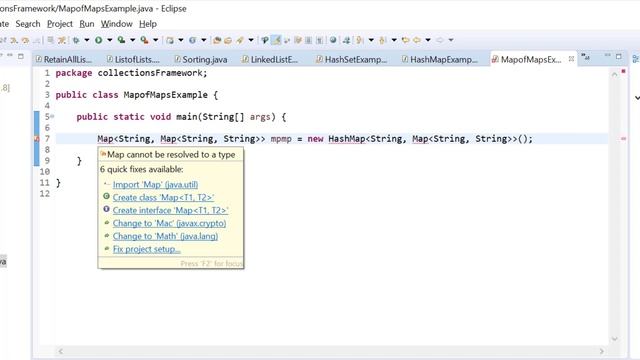
Task: Click the red error mark in overview ruler
Action: [623, 139]
